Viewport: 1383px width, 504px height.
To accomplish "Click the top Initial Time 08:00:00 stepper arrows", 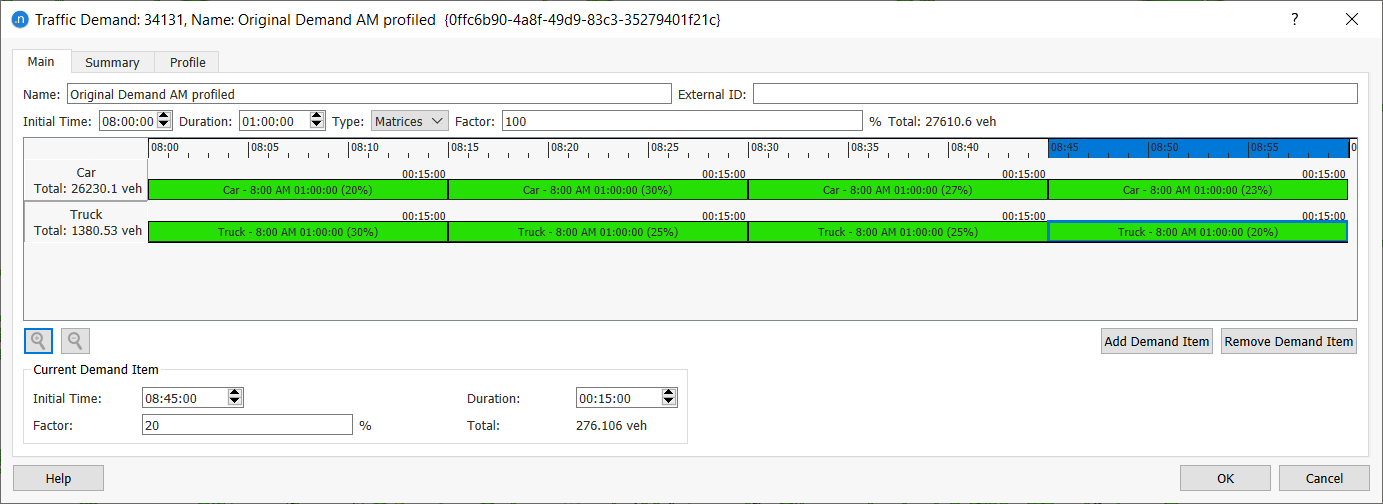I will click(164, 121).
